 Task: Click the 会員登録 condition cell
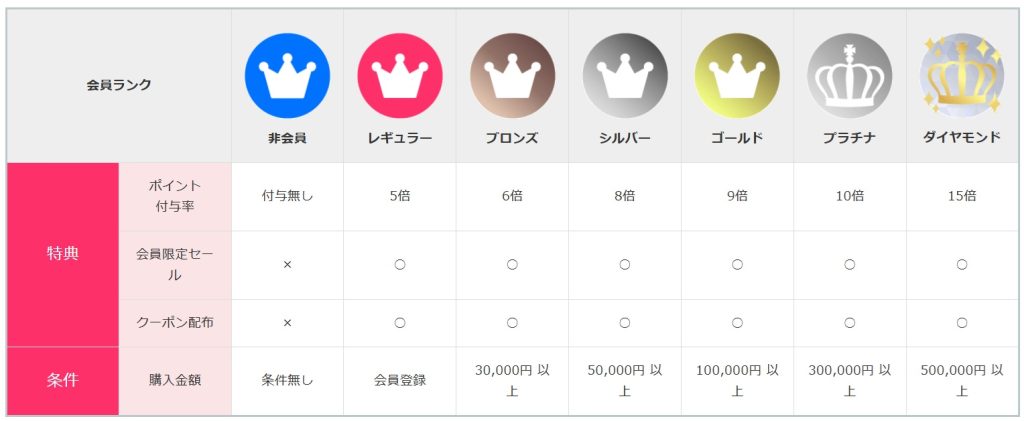pos(400,380)
